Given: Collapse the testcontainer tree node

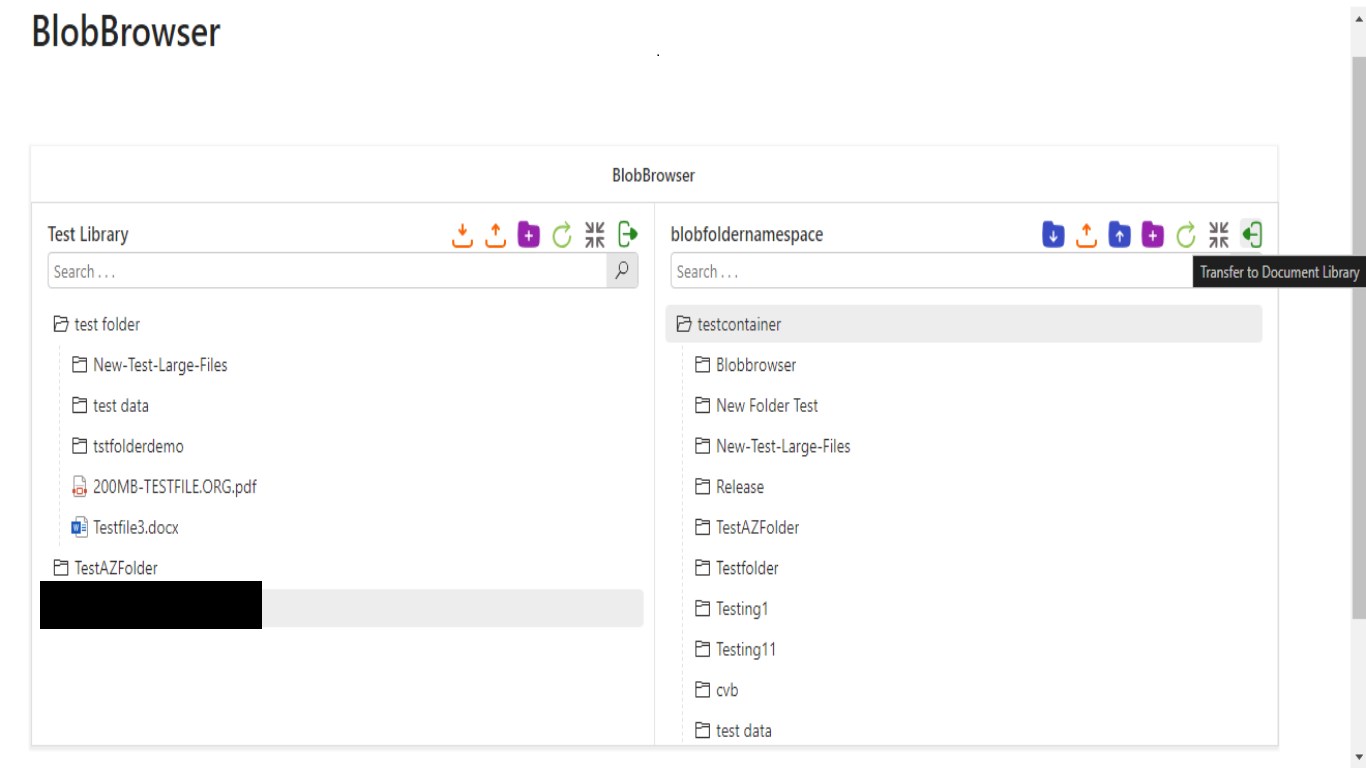Looking at the screenshot, I should pyautogui.click(x=684, y=325).
